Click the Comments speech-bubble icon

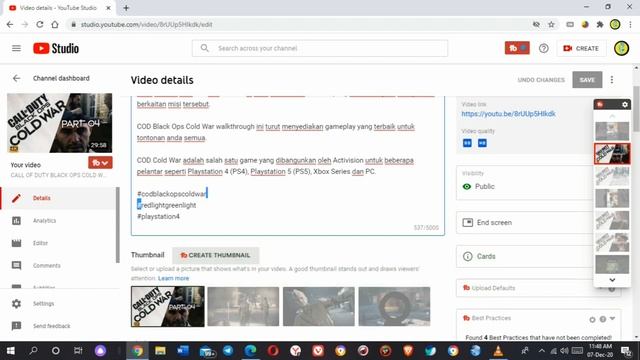16,265
